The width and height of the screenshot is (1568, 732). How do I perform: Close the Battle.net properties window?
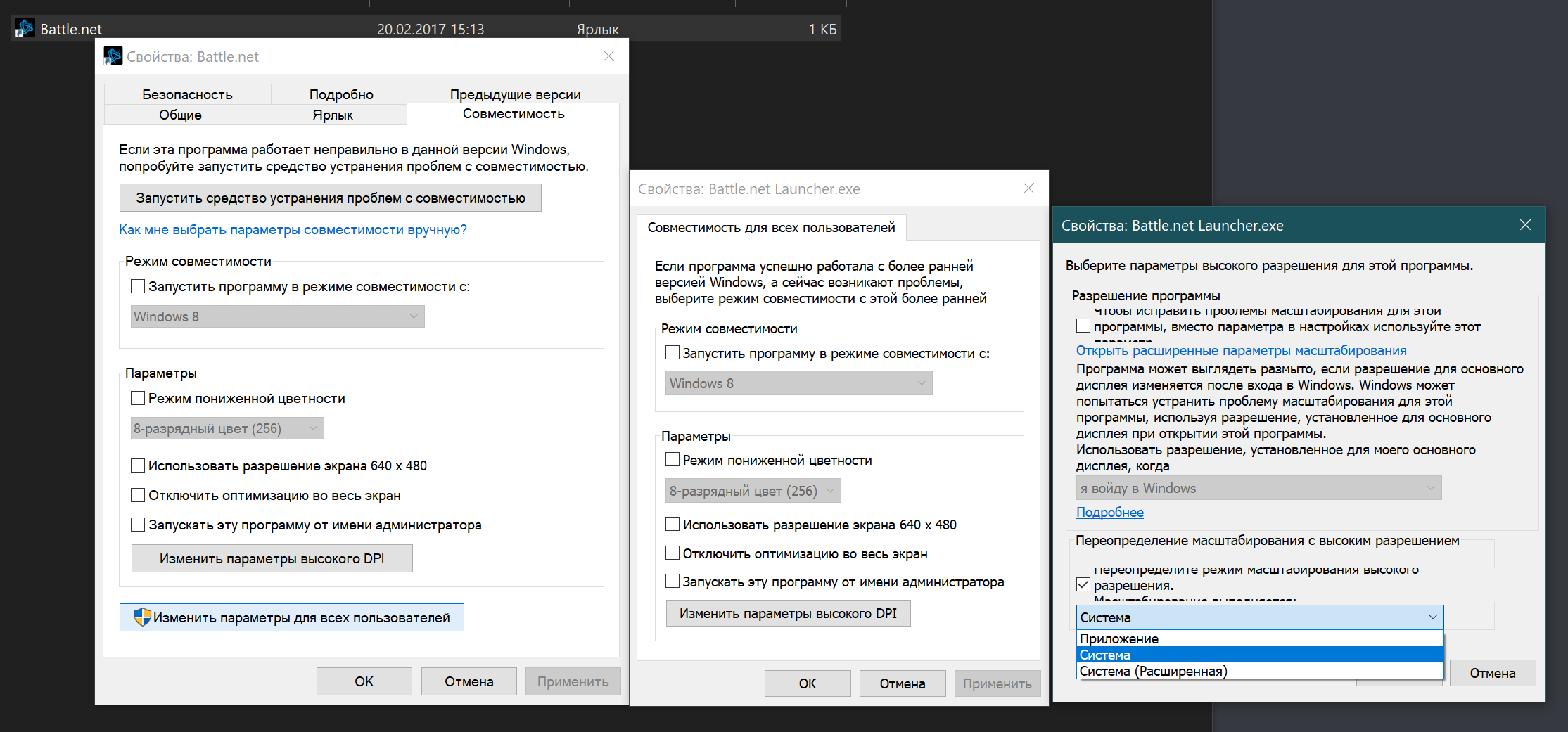point(608,56)
